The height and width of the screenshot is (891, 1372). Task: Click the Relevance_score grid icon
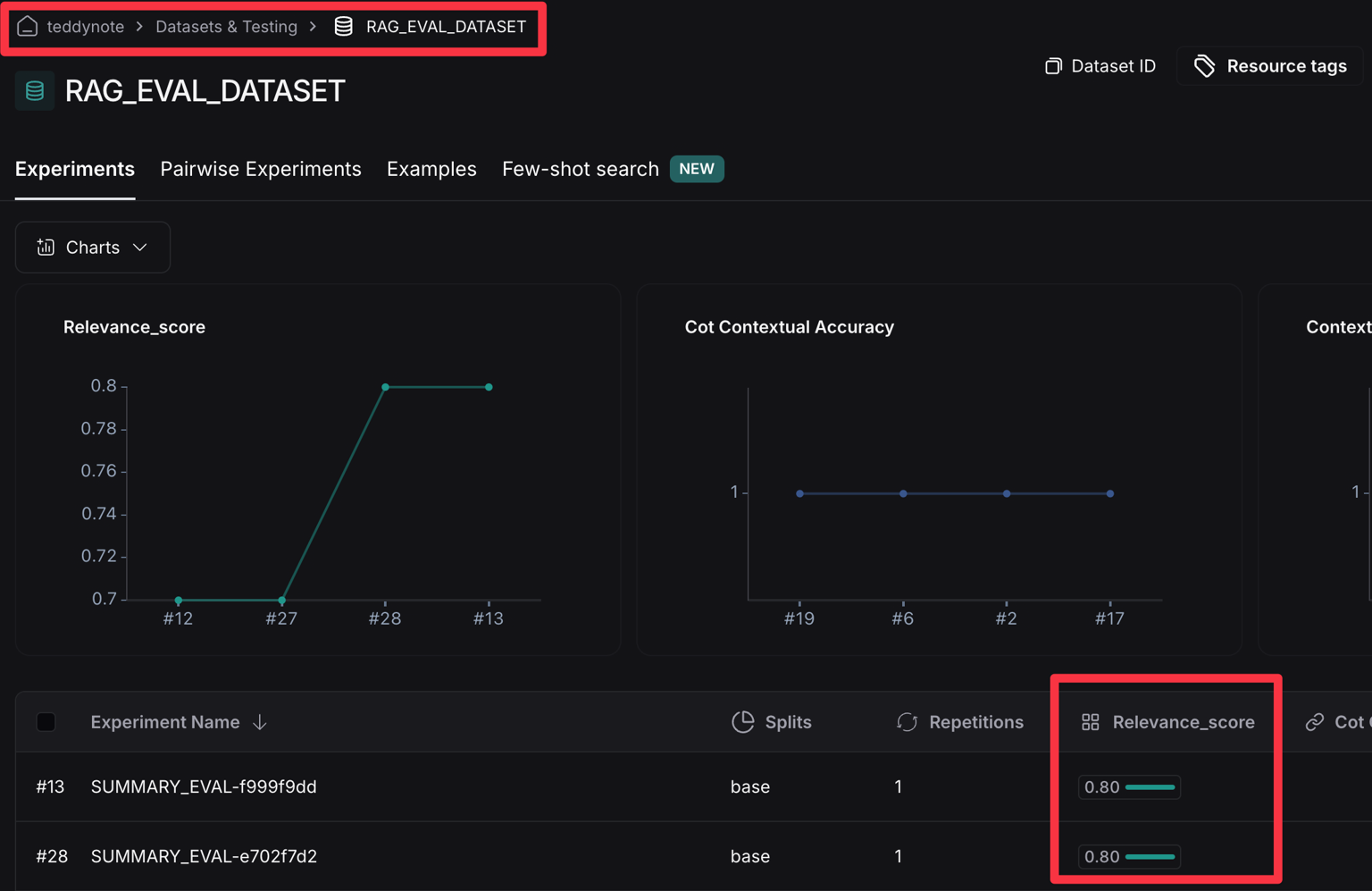click(1090, 722)
